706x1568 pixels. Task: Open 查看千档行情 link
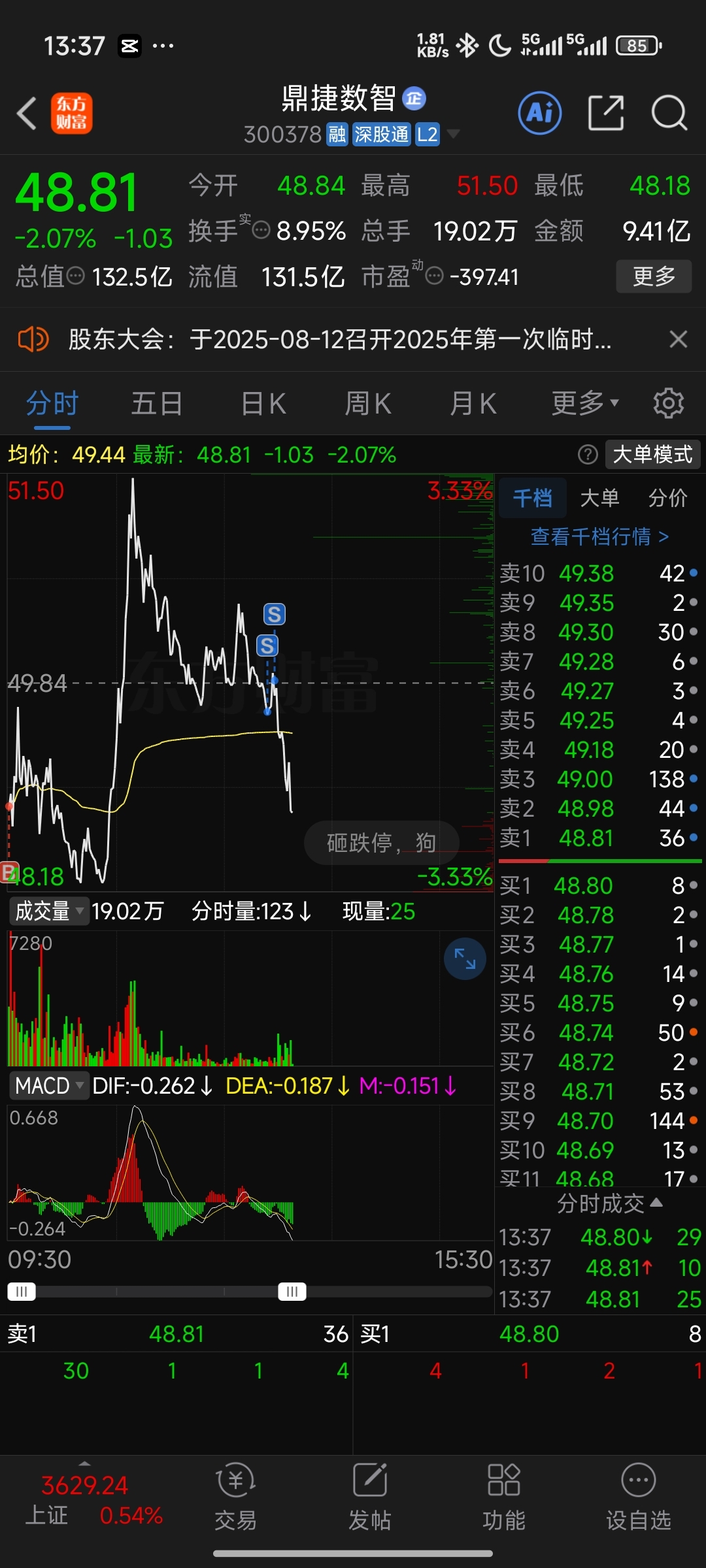point(599,536)
